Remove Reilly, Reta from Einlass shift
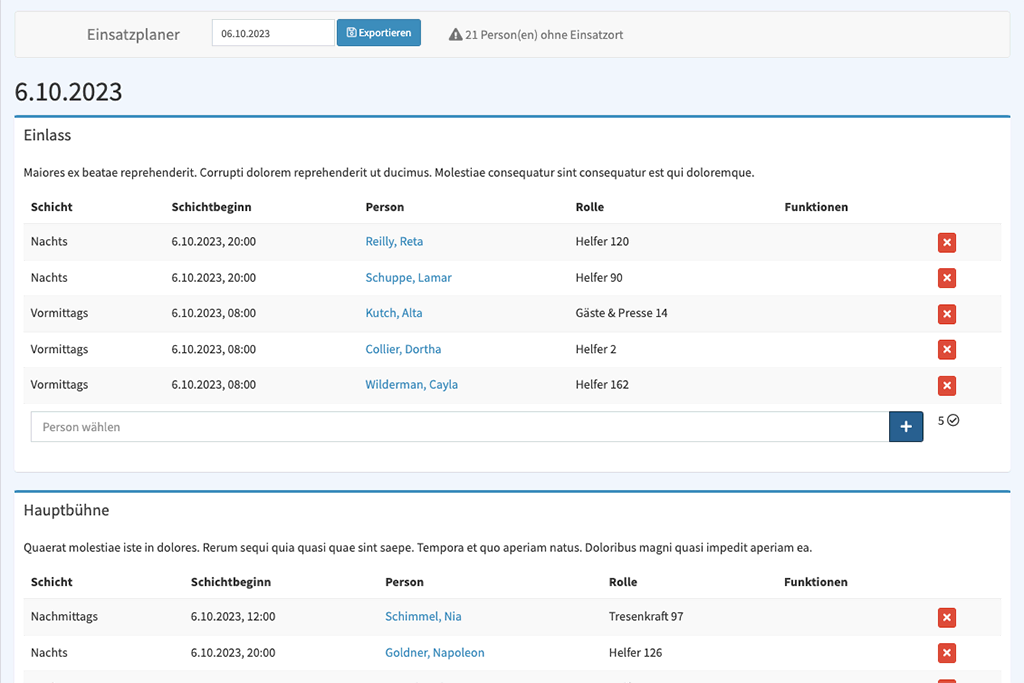 [946, 242]
